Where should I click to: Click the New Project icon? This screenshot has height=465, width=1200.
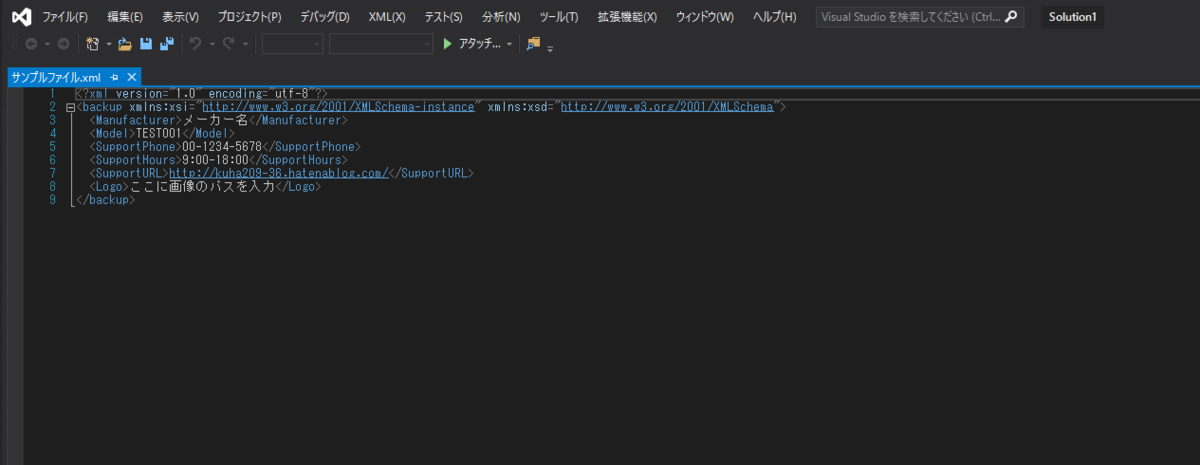pyautogui.click(x=93, y=44)
